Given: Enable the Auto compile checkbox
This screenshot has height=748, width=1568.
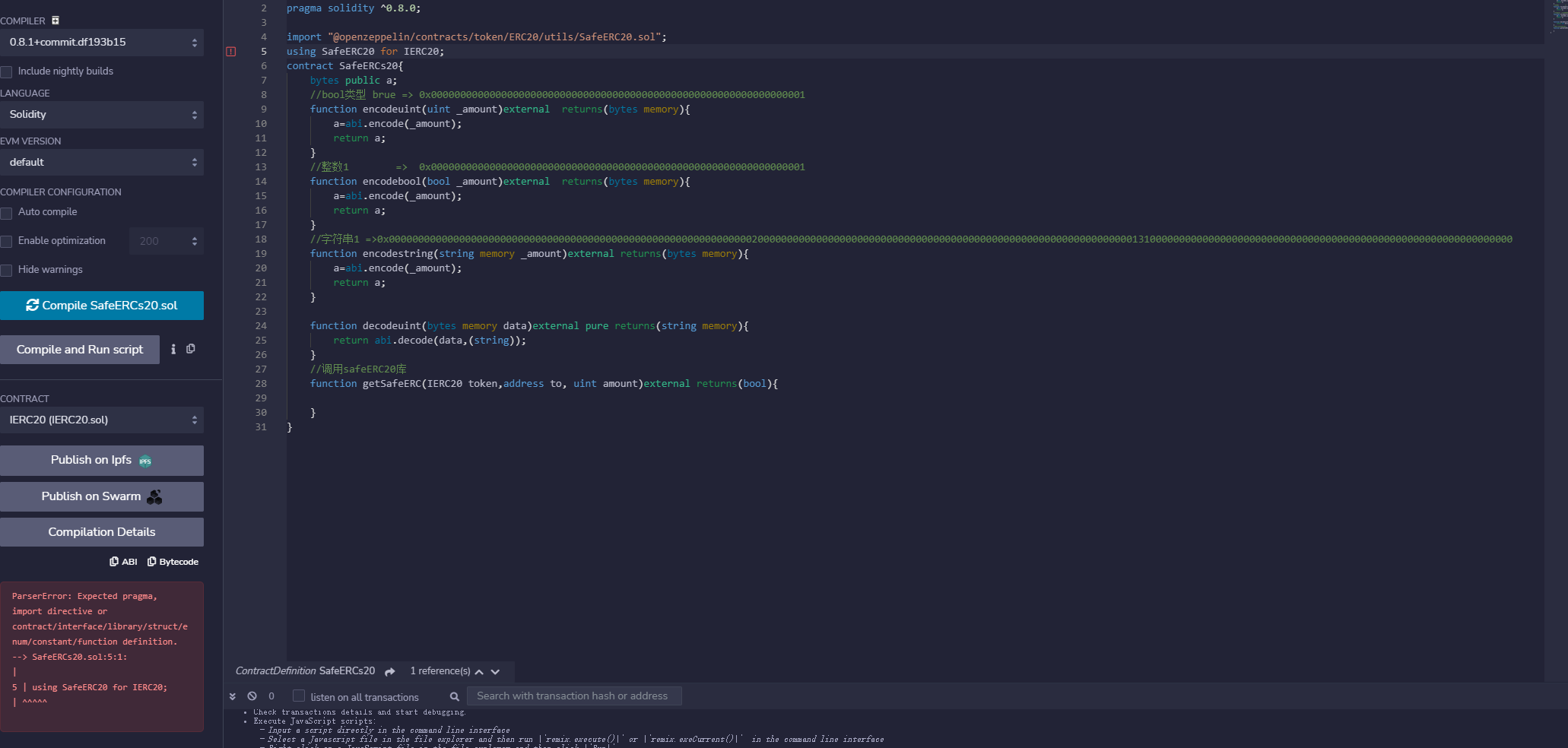Looking at the screenshot, I should point(6,213).
